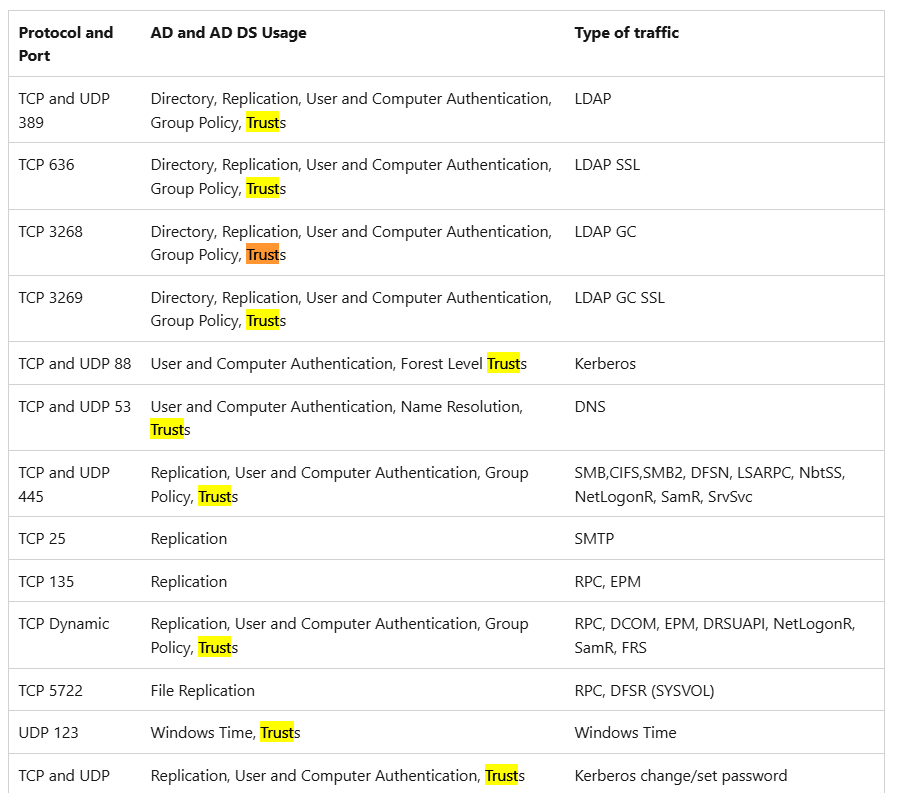This screenshot has width=902, height=793.
Task: Click highlighted Trusts in DNS row
Action: pyautogui.click(x=170, y=430)
